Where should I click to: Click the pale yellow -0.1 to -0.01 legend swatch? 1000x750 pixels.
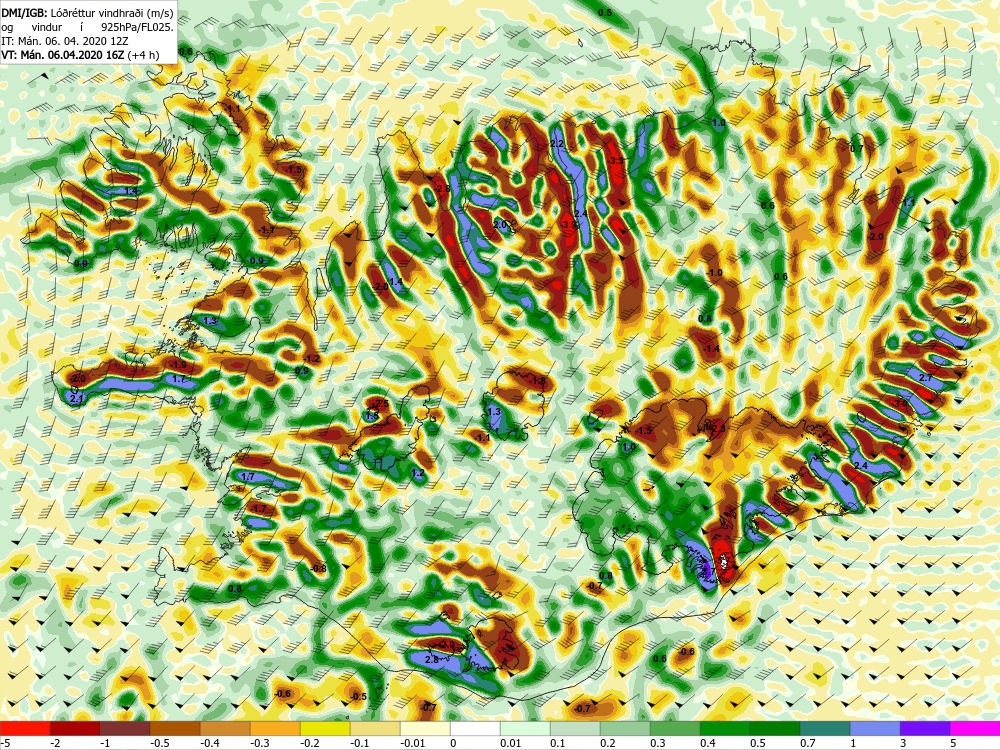375,728
